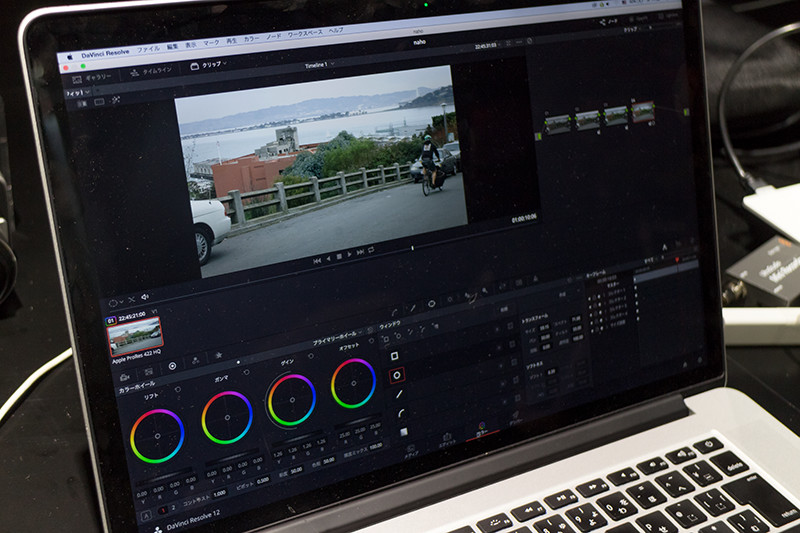The height and width of the screenshot is (533, 800).
Task: Play the clip forward
Action: tap(349, 255)
